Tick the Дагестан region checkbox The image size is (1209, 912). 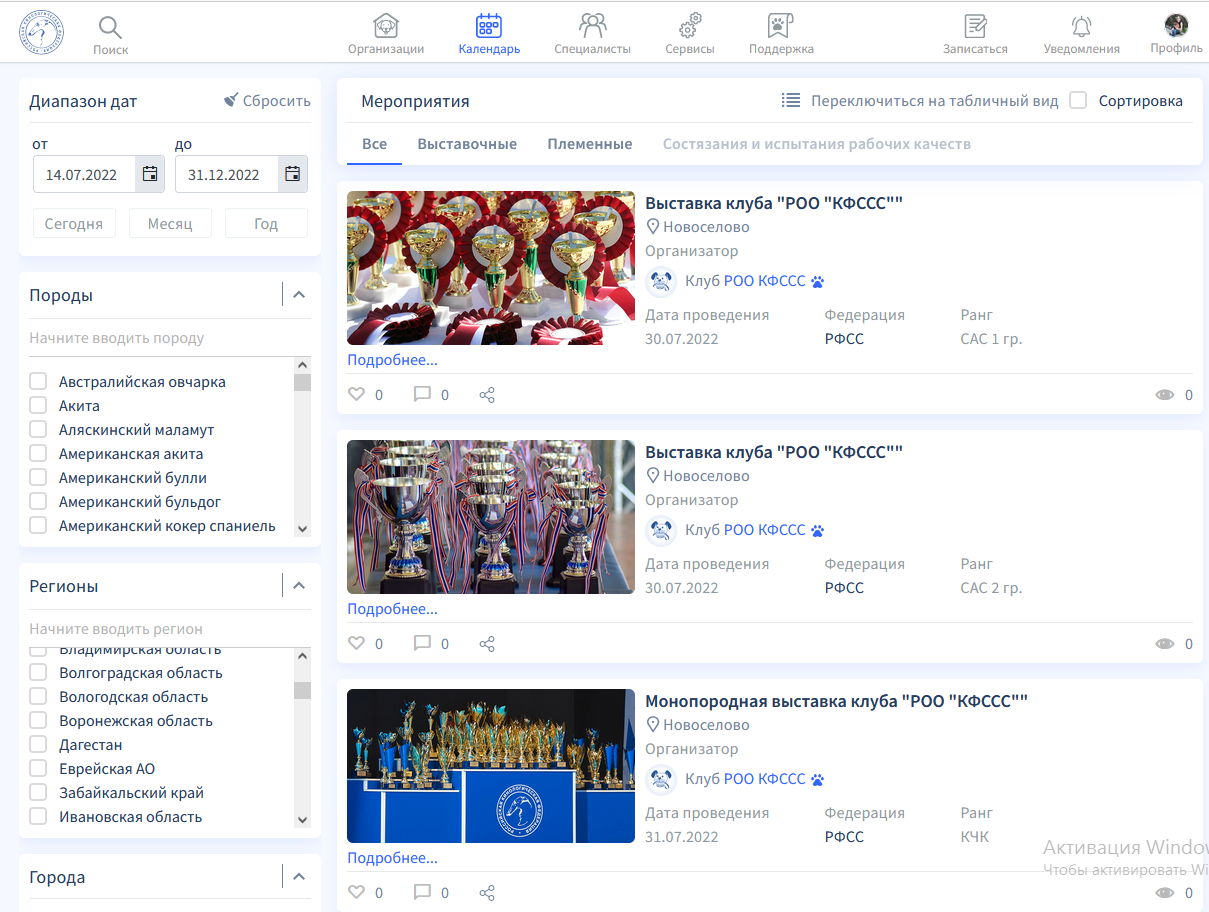point(38,745)
